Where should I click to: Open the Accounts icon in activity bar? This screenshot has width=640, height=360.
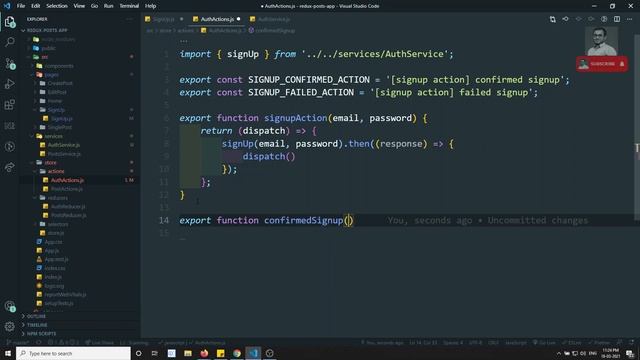(10, 306)
